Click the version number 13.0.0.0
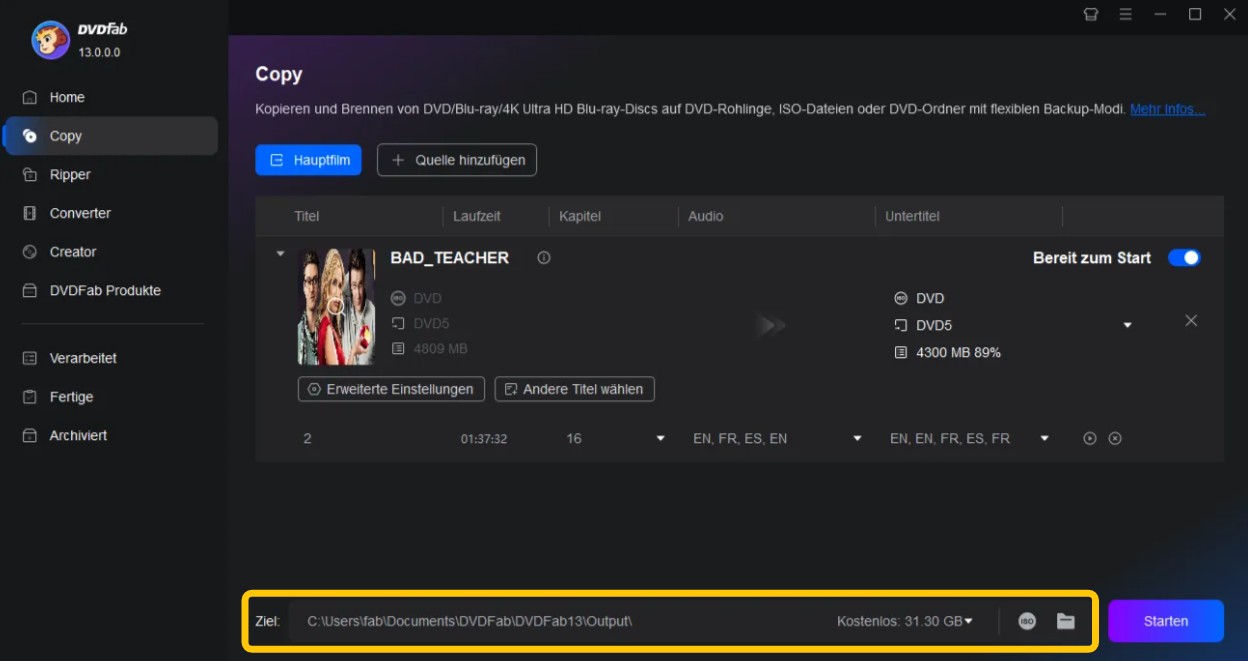This screenshot has width=1248, height=661. [x=99, y=52]
